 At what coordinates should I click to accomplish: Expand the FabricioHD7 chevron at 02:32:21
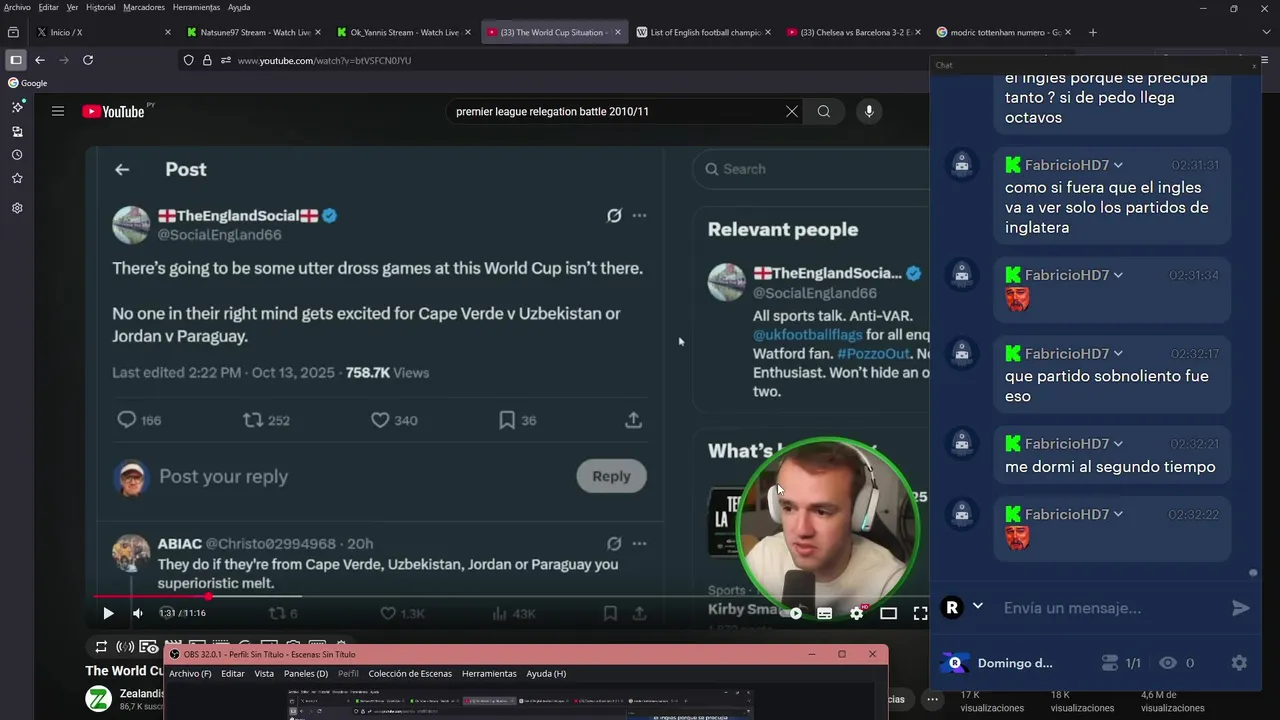pyautogui.click(x=1118, y=444)
